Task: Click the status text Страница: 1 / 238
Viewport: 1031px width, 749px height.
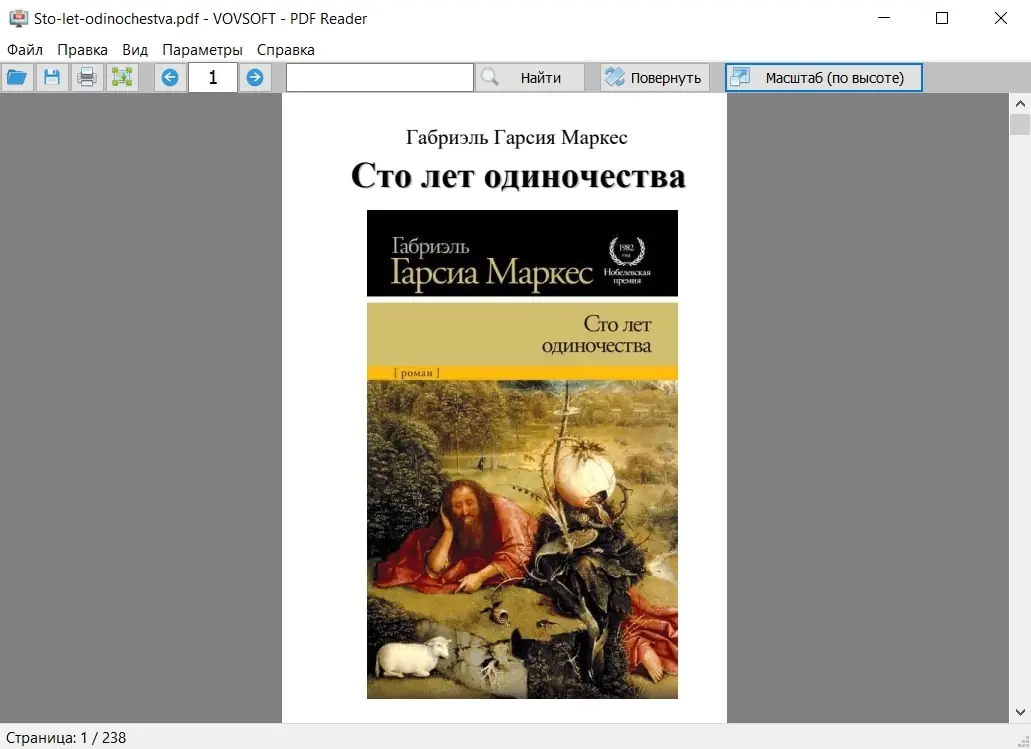Action: click(66, 738)
